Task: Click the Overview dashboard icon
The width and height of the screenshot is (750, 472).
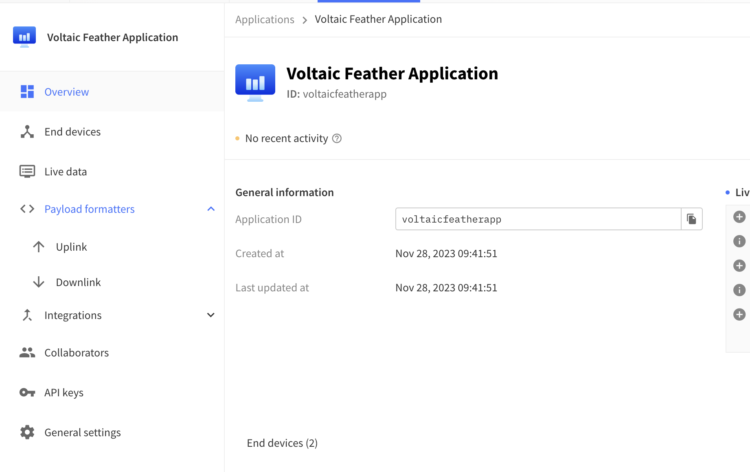Action: point(27,92)
